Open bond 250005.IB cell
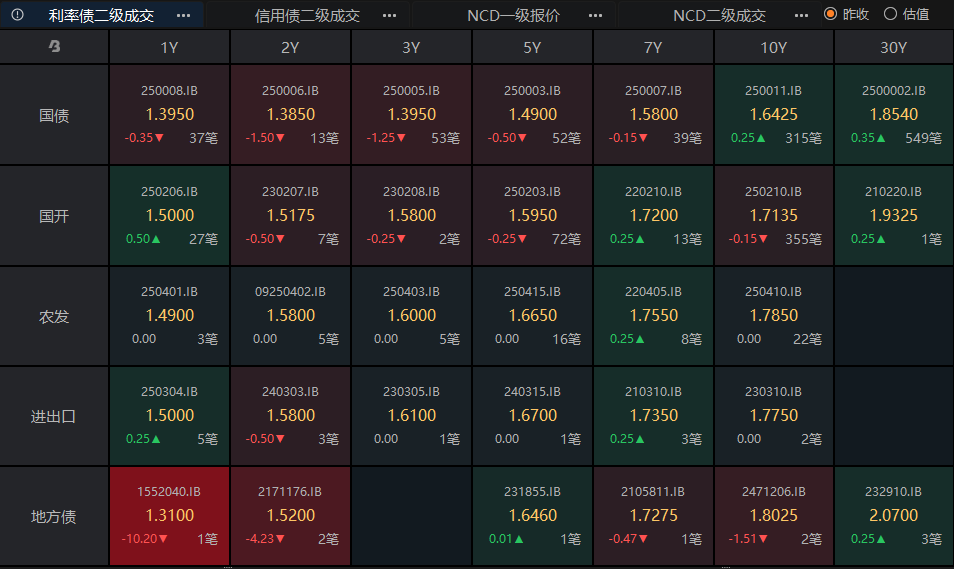The height and width of the screenshot is (569, 954). click(411, 115)
